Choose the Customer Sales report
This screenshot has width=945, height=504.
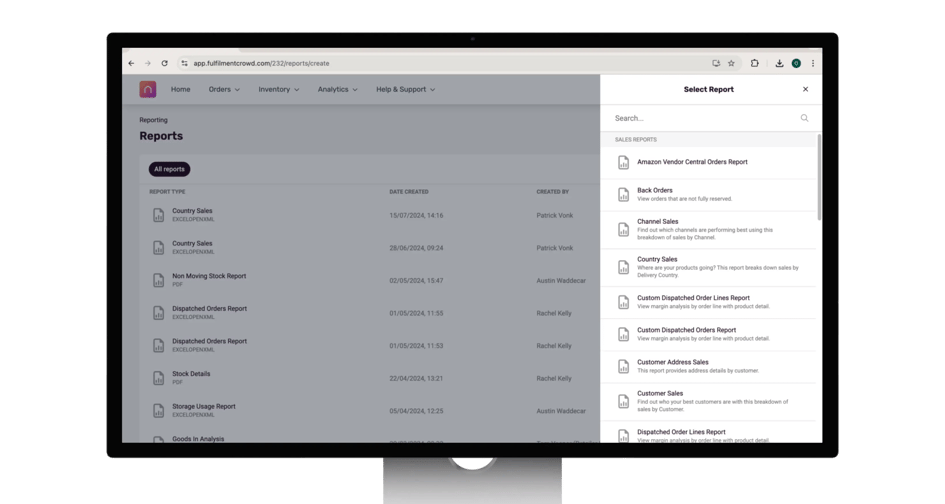(708, 402)
